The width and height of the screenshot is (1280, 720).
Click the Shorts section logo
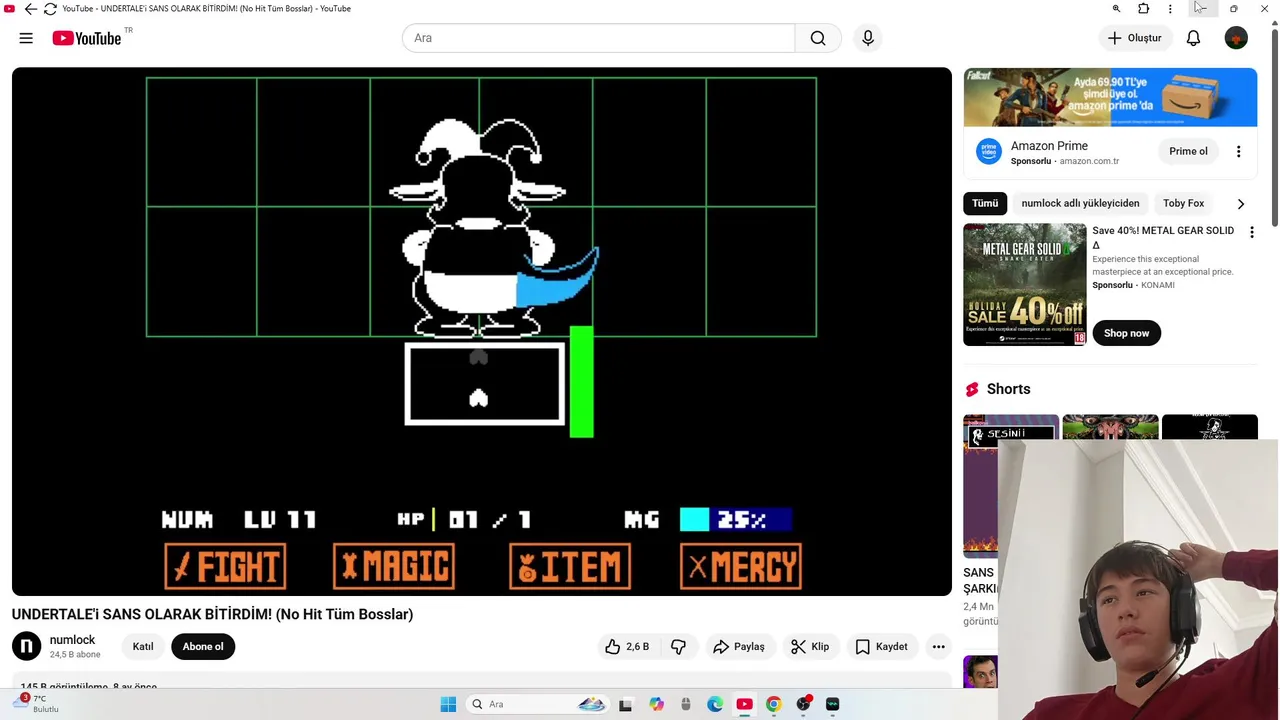(x=972, y=389)
